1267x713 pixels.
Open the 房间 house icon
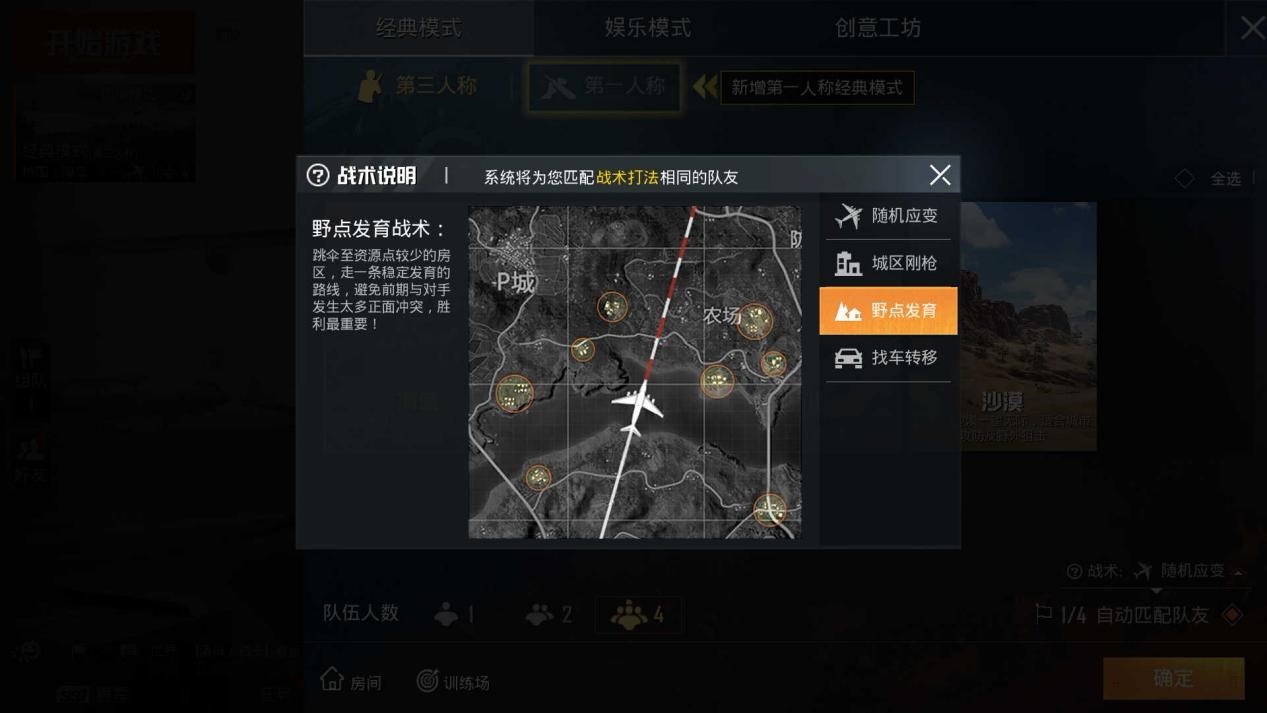pos(332,679)
